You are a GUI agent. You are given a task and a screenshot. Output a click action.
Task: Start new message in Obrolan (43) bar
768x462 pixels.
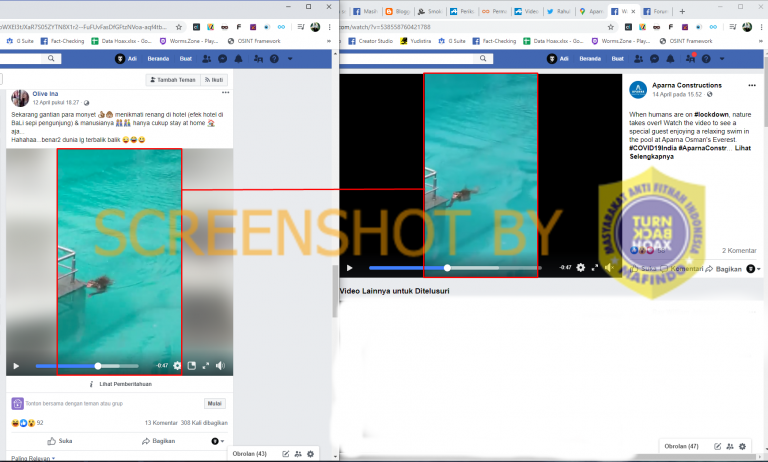(286, 454)
